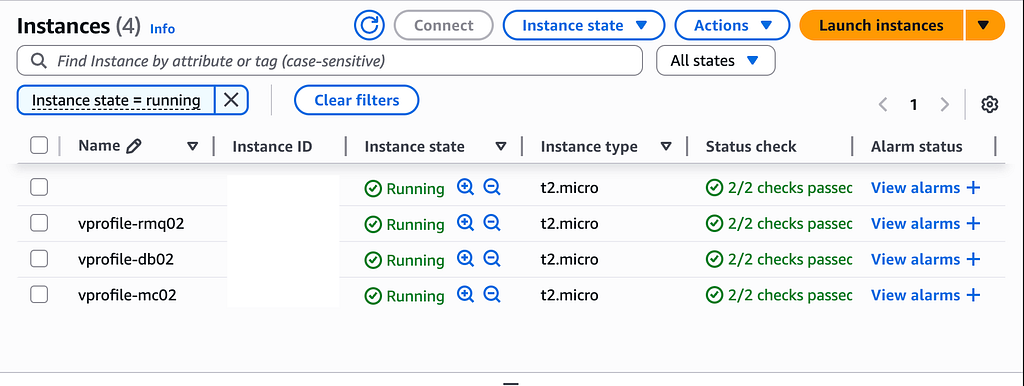This screenshot has height=386, width=1024.
Task: Click the Connect button
Action: pyautogui.click(x=443, y=25)
